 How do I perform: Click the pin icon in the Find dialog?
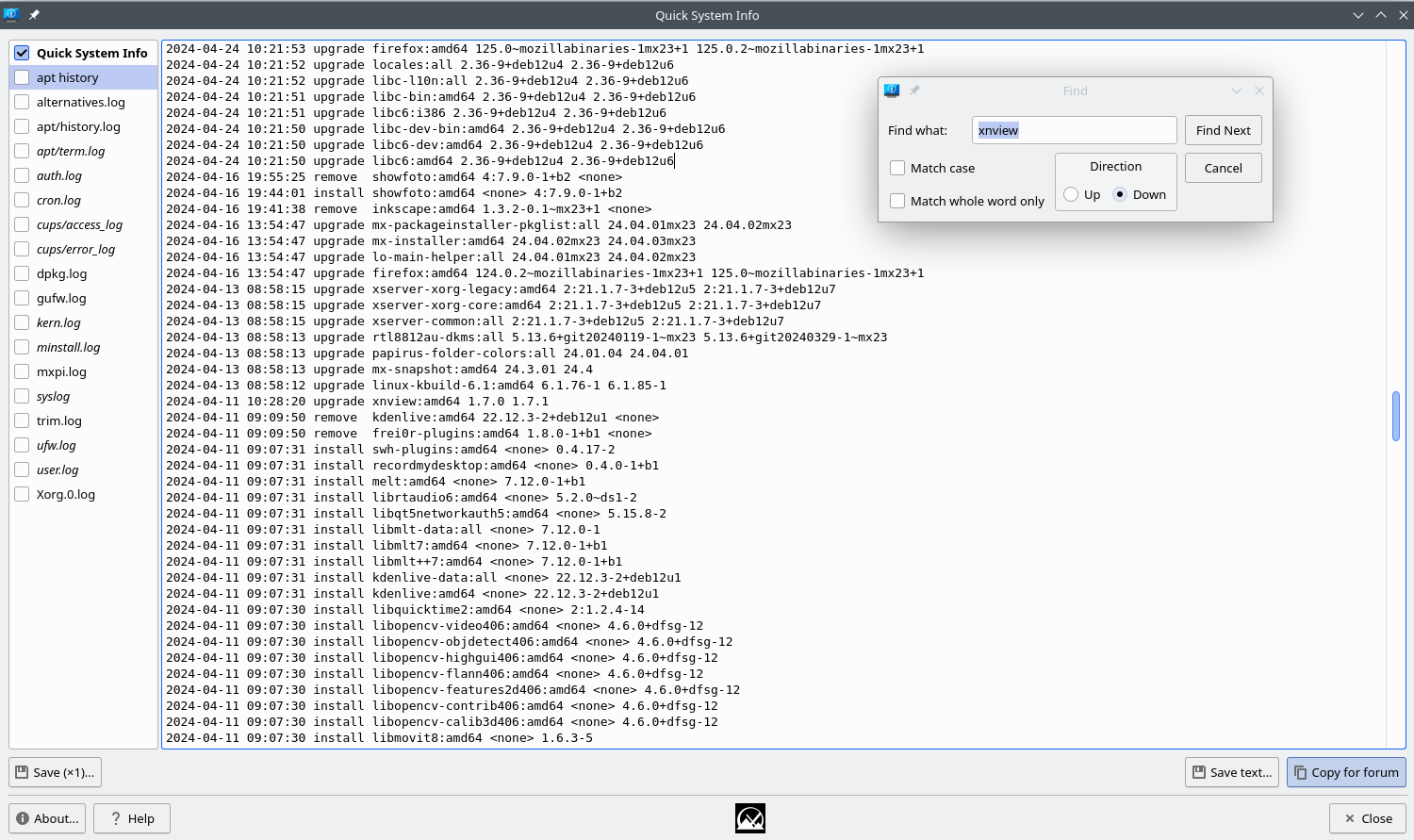point(914,91)
